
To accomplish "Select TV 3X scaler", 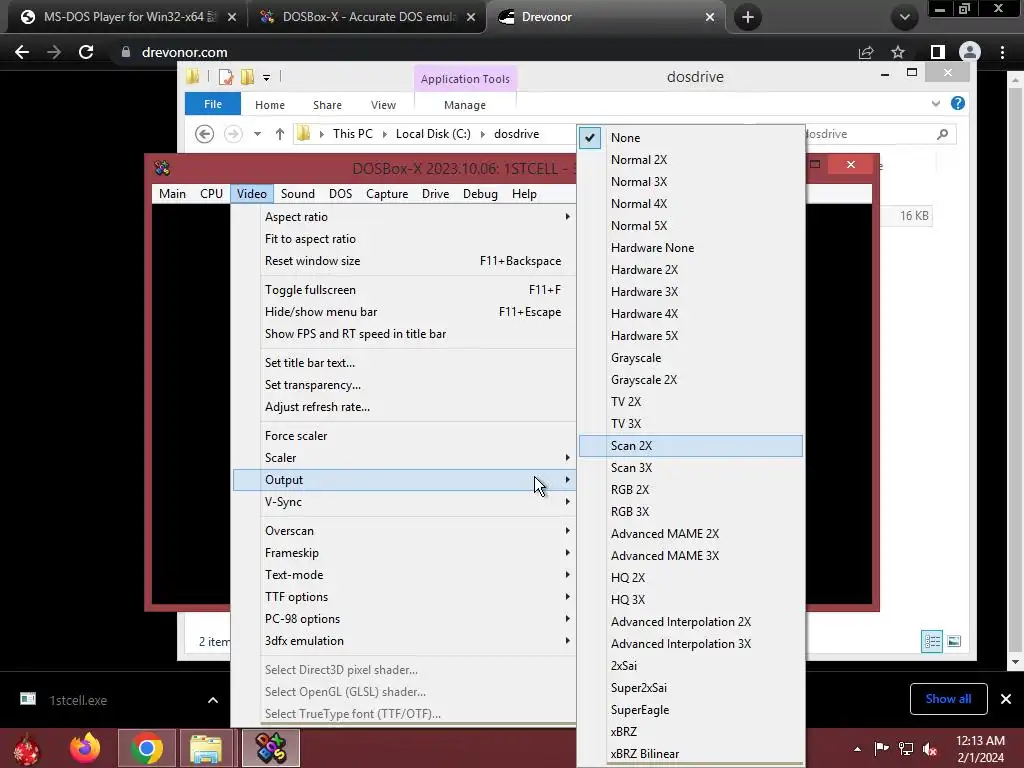I will [x=691, y=424].
